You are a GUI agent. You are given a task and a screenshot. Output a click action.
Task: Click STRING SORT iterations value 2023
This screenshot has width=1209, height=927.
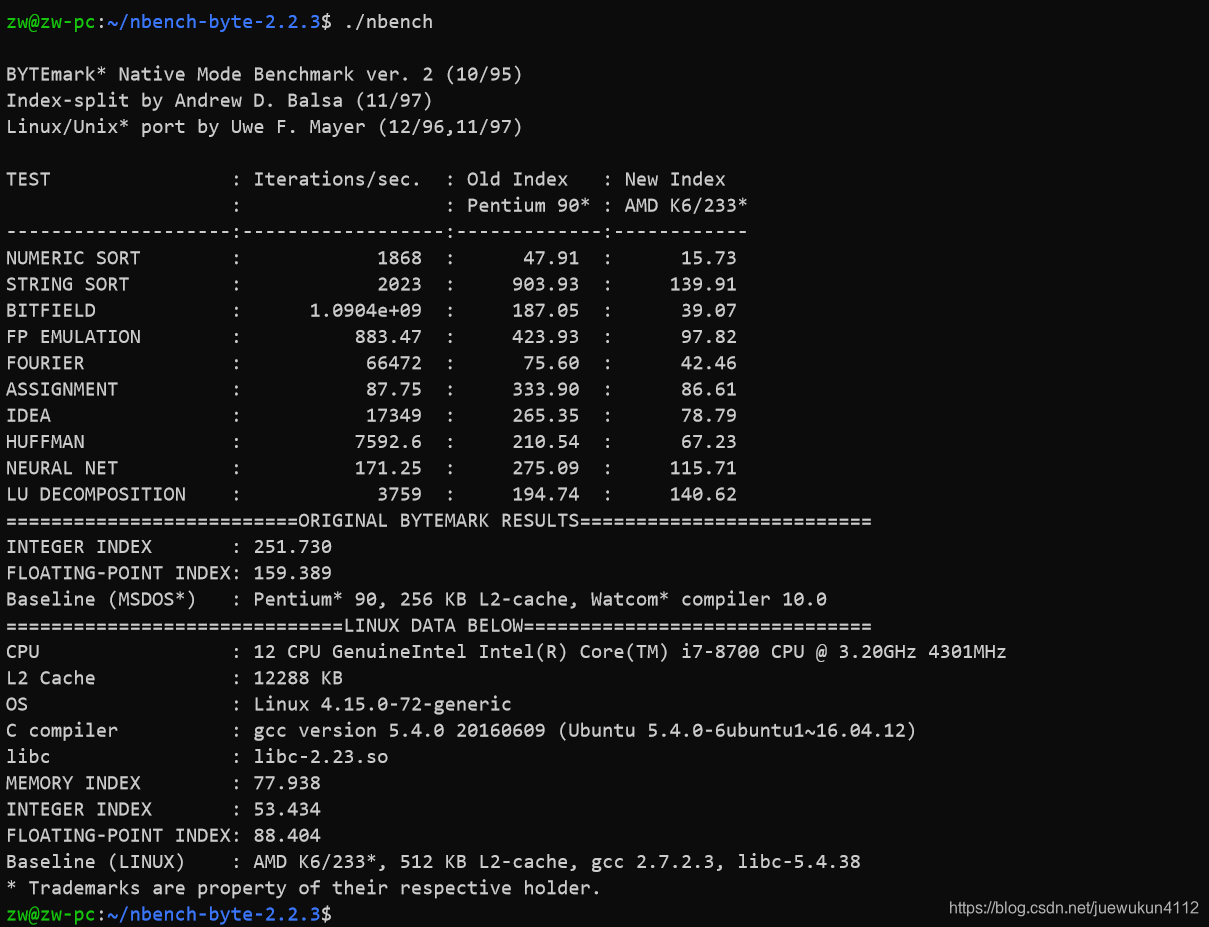[x=399, y=284]
